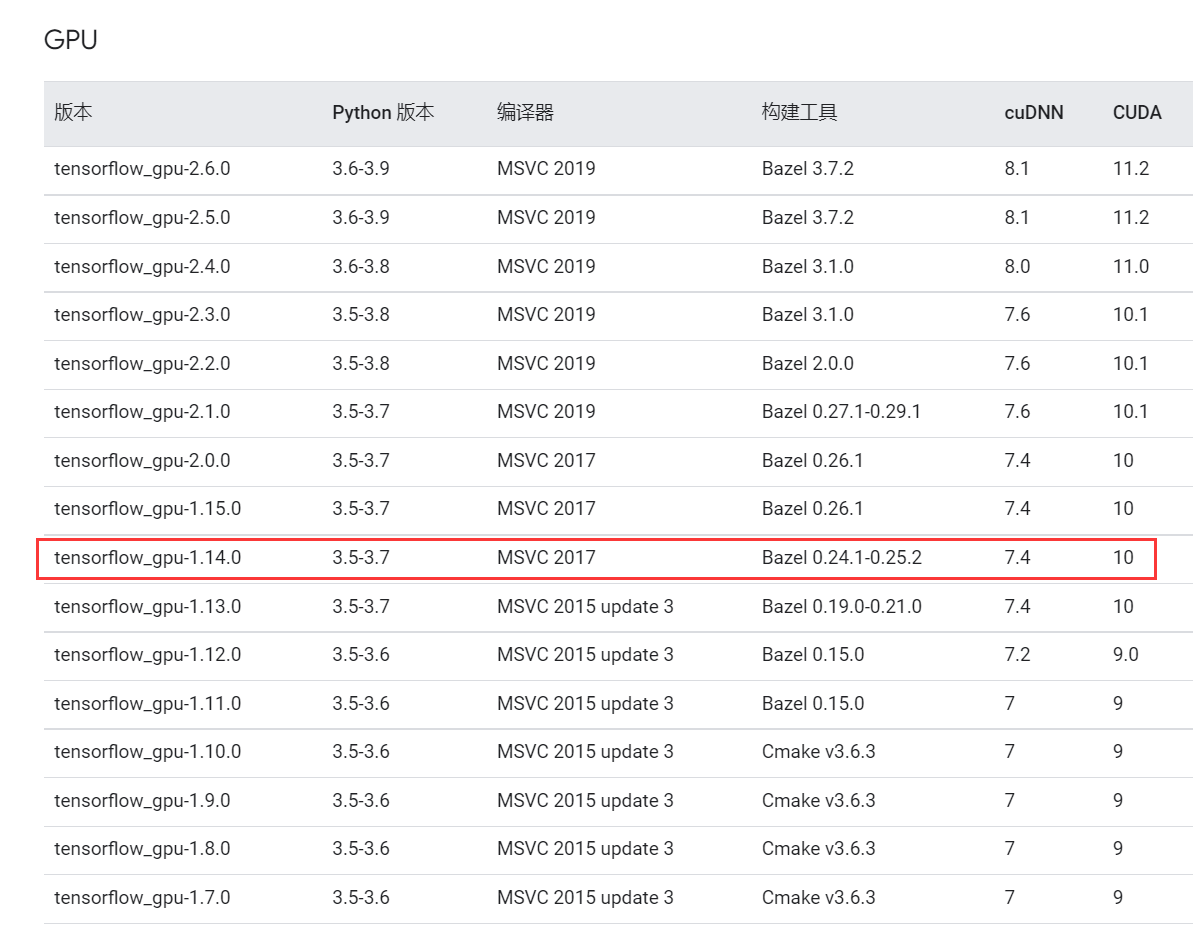Click CUDA 11.2 in the 2.5.0 row
Image resolution: width=1193 pixels, height=937 pixels.
click(1131, 218)
